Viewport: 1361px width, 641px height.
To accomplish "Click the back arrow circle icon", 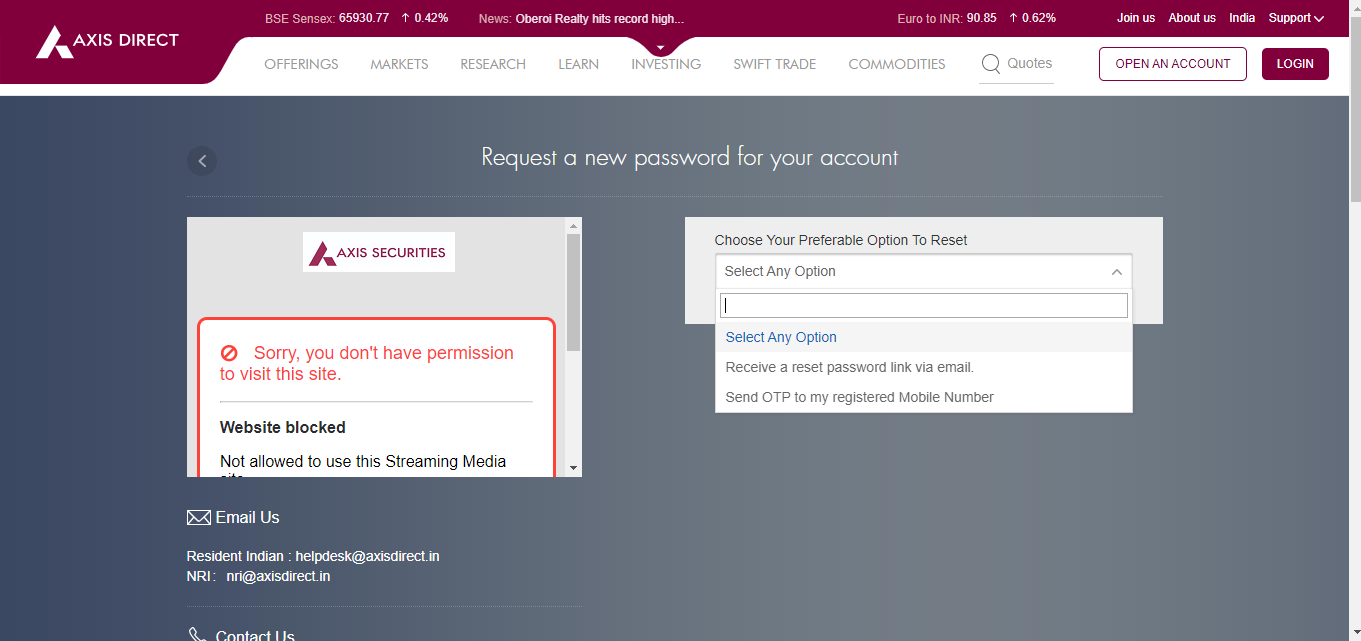I will pos(202,161).
